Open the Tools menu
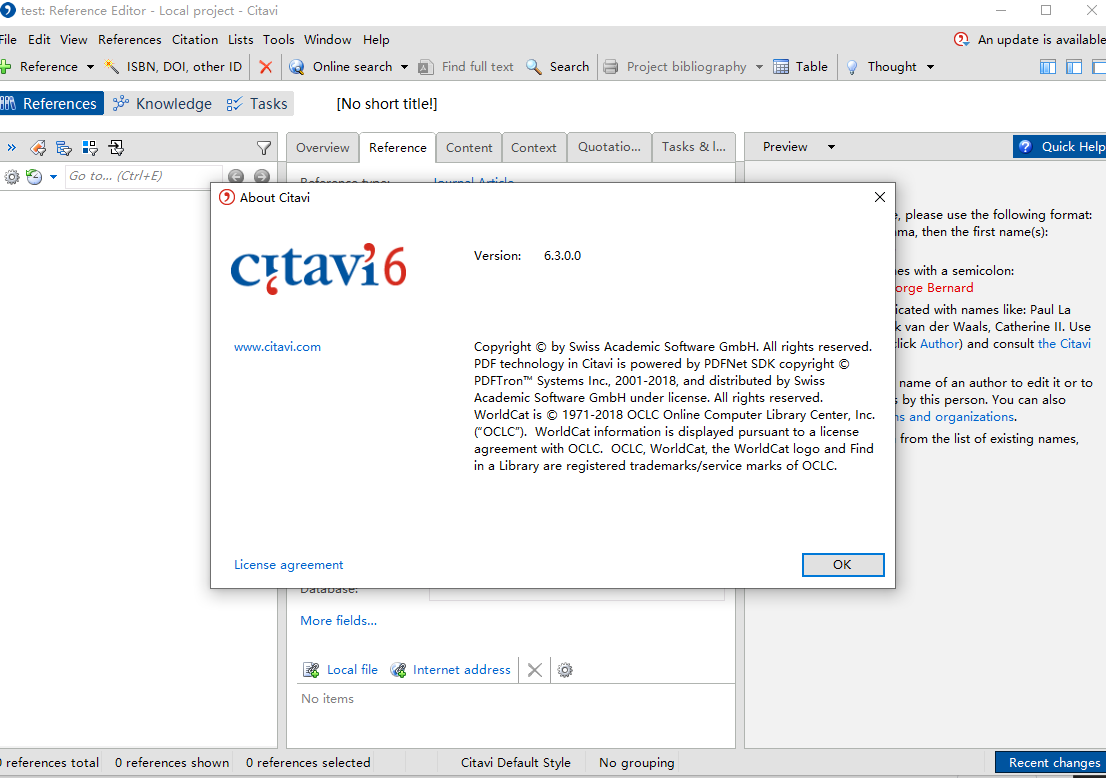The image size is (1106, 778). point(279,39)
